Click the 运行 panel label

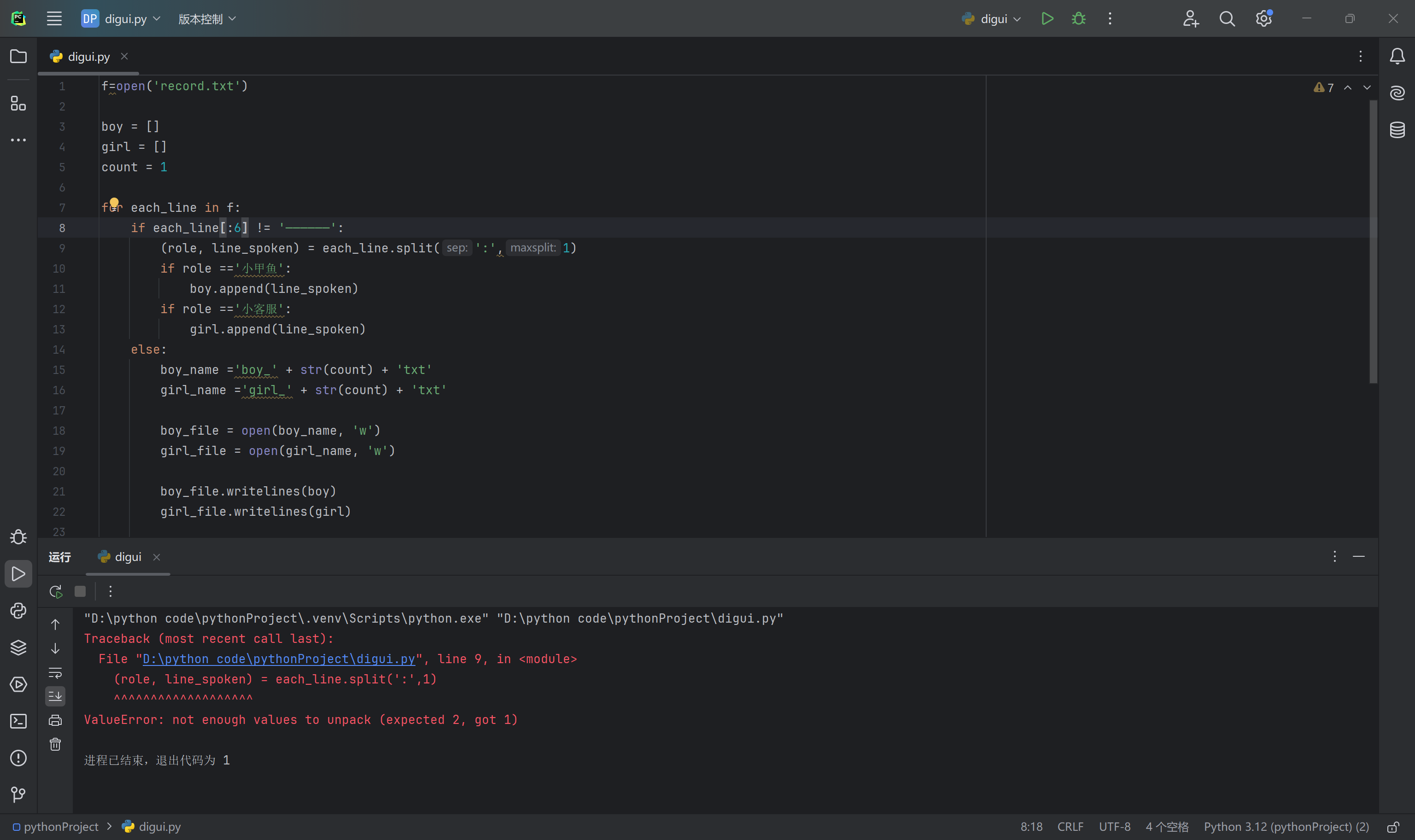(59, 558)
